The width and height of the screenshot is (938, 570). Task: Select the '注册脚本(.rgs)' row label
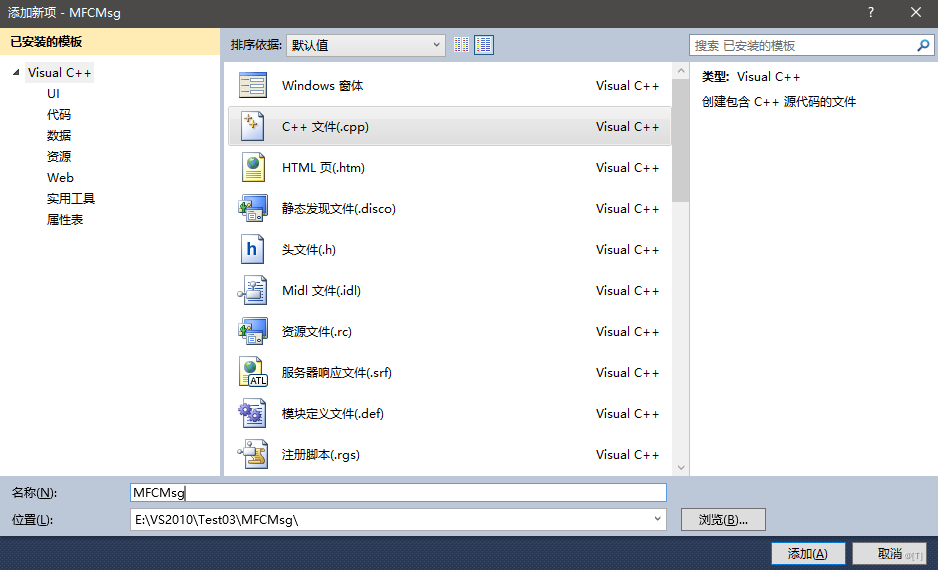[321, 455]
